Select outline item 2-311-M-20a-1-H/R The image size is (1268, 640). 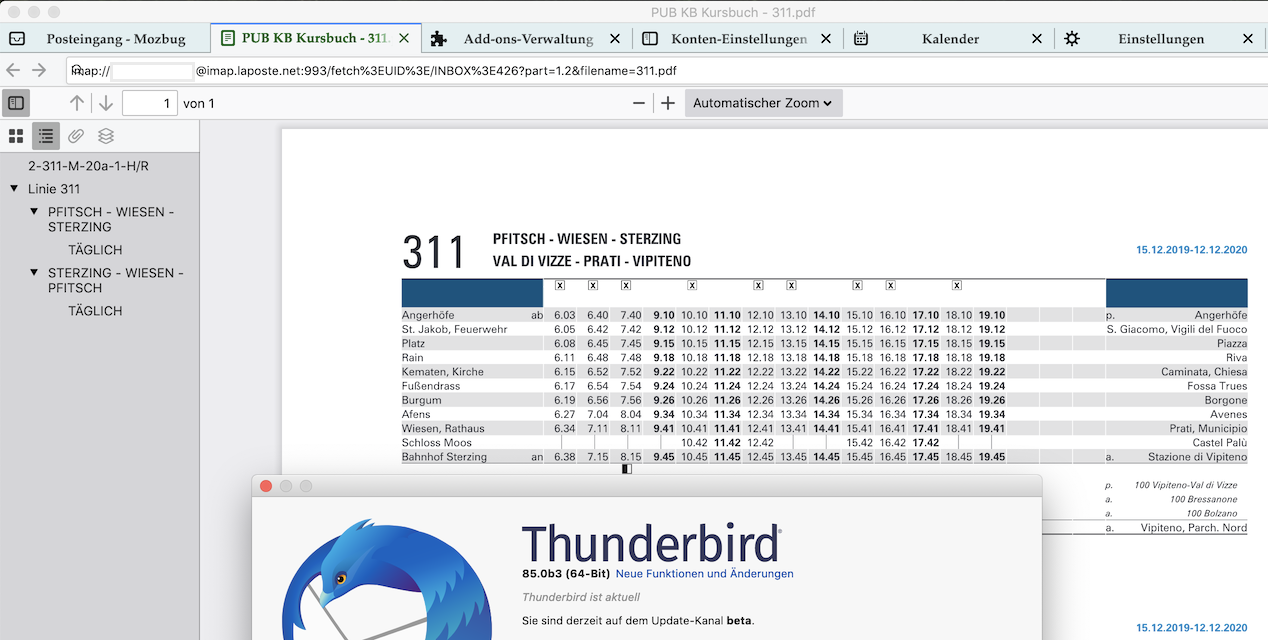(88, 166)
